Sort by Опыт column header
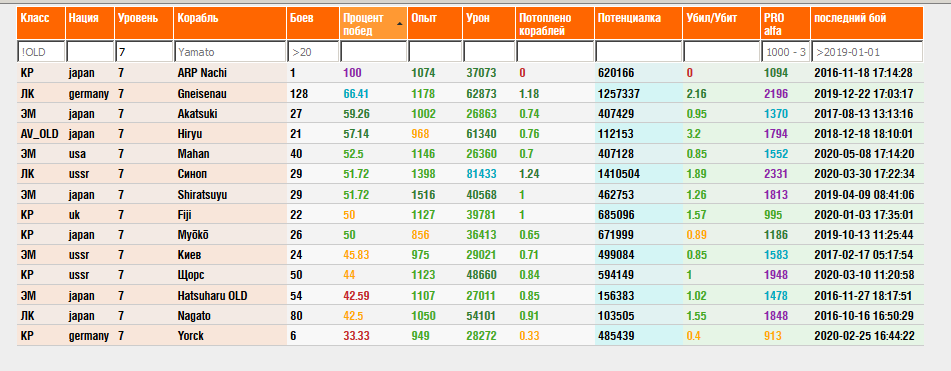Viewport: 951px width, 371px height. coord(434,24)
